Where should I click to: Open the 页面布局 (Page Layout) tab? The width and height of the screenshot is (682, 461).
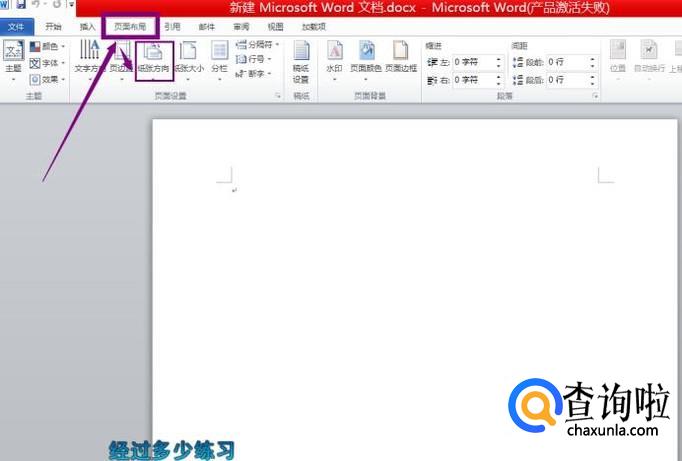coord(130,27)
